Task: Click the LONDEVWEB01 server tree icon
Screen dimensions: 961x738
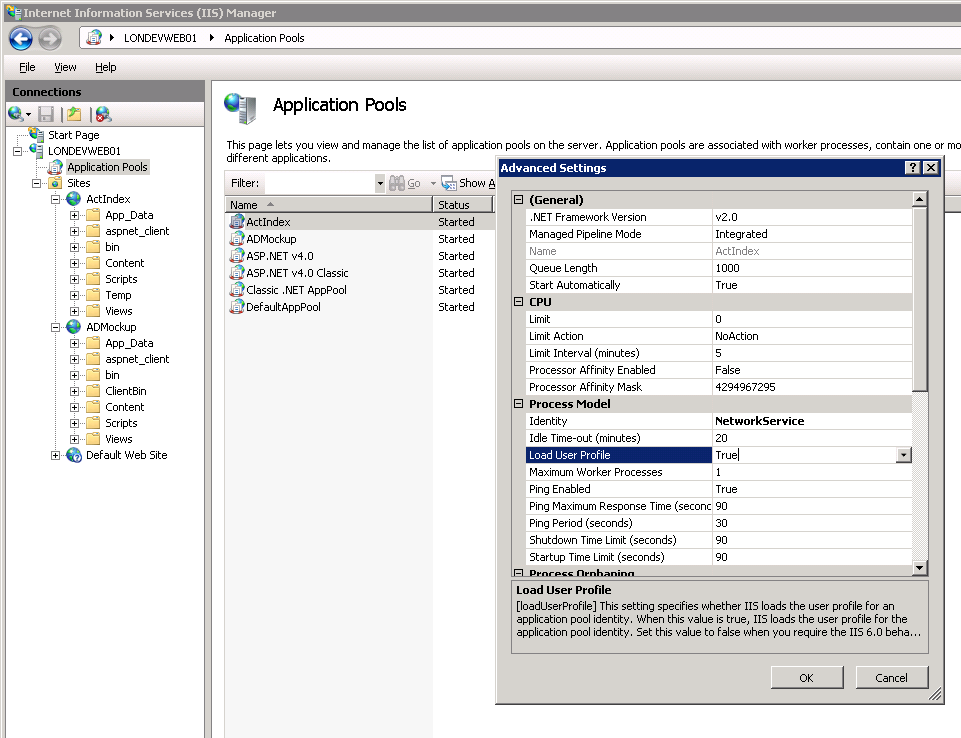Action: pos(36,150)
